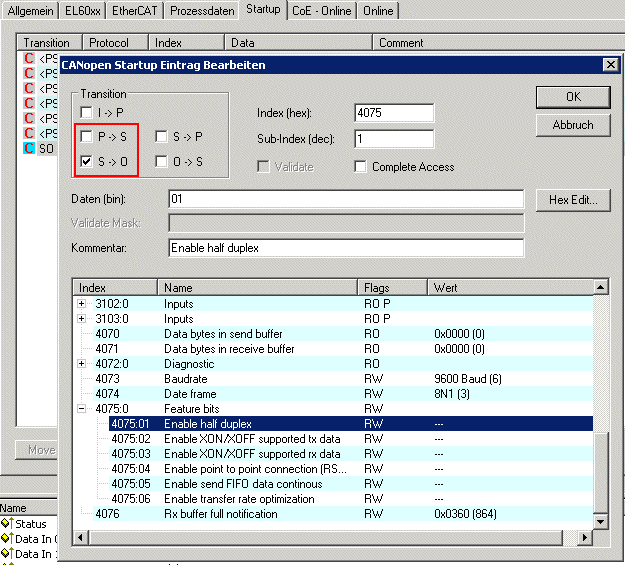Enable the O -> S transition checkbox
Image resolution: width=625 pixels, height=565 pixels.
click(161, 161)
